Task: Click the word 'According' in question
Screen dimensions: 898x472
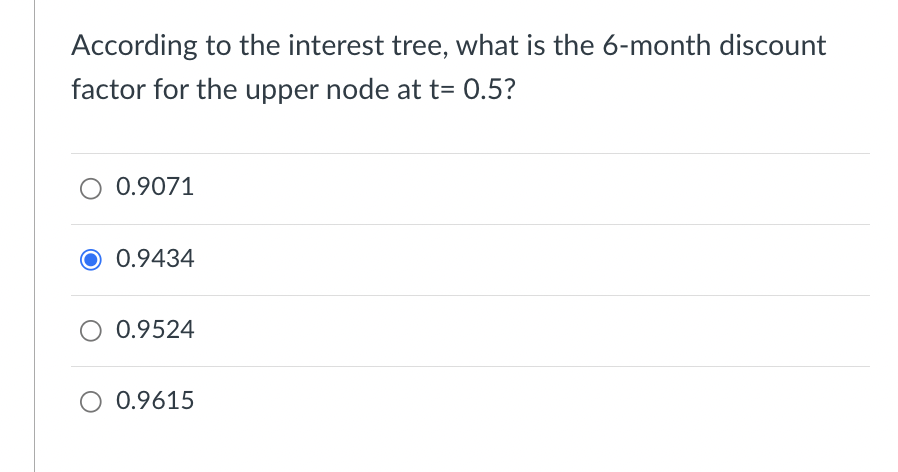Action: (x=135, y=46)
